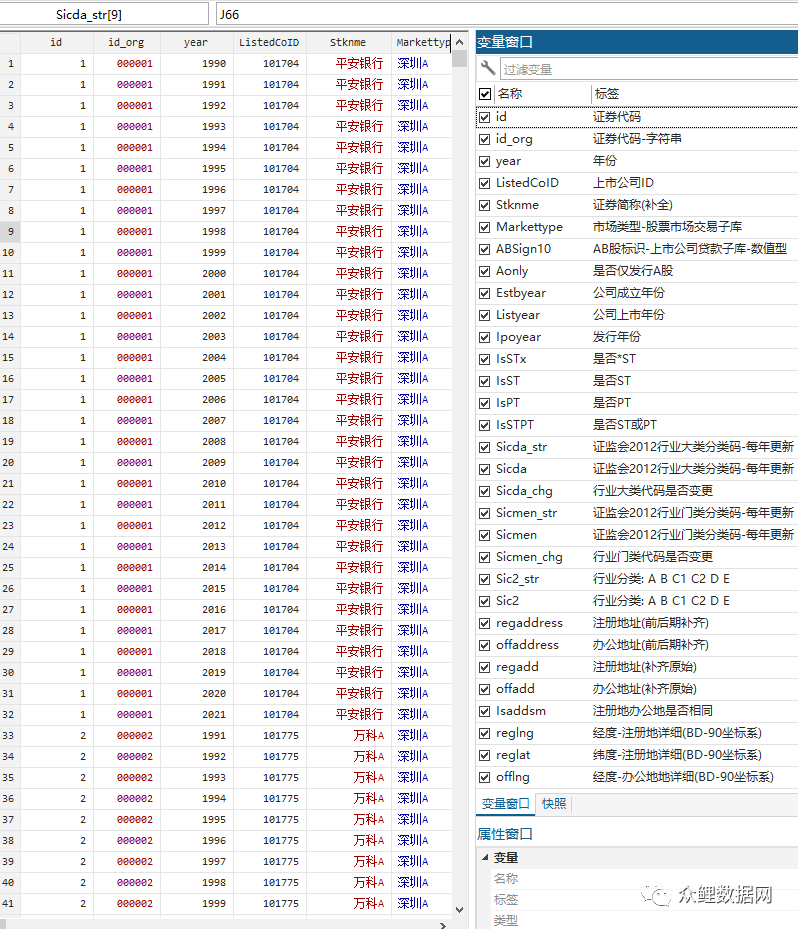Click the 名称 header in variable window
The width and height of the screenshot is (798, 929).
coord(510,94)
